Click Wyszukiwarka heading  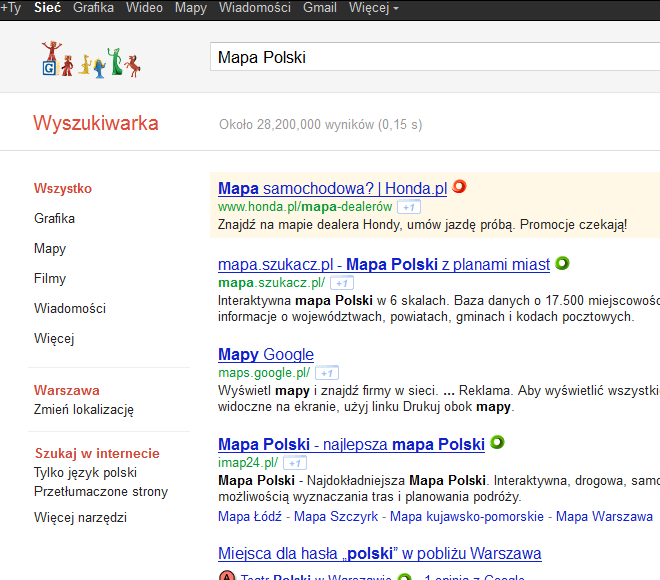tap(96, 123)
